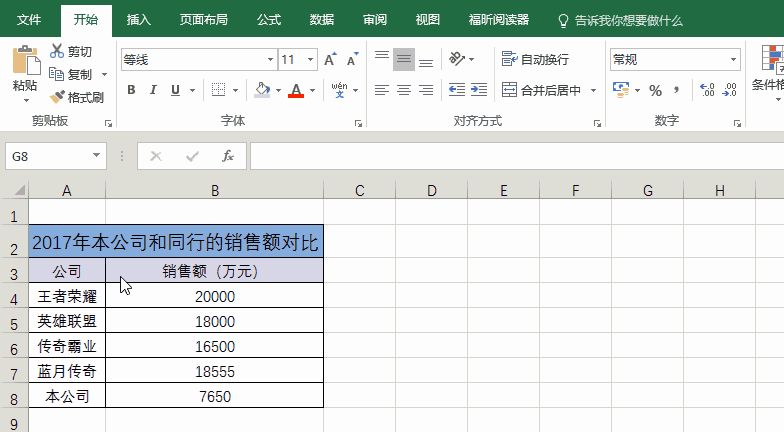Click Merge & Center (合并后居中)
784x432 pixels.
pyautogui.click(x=542, y=90)
